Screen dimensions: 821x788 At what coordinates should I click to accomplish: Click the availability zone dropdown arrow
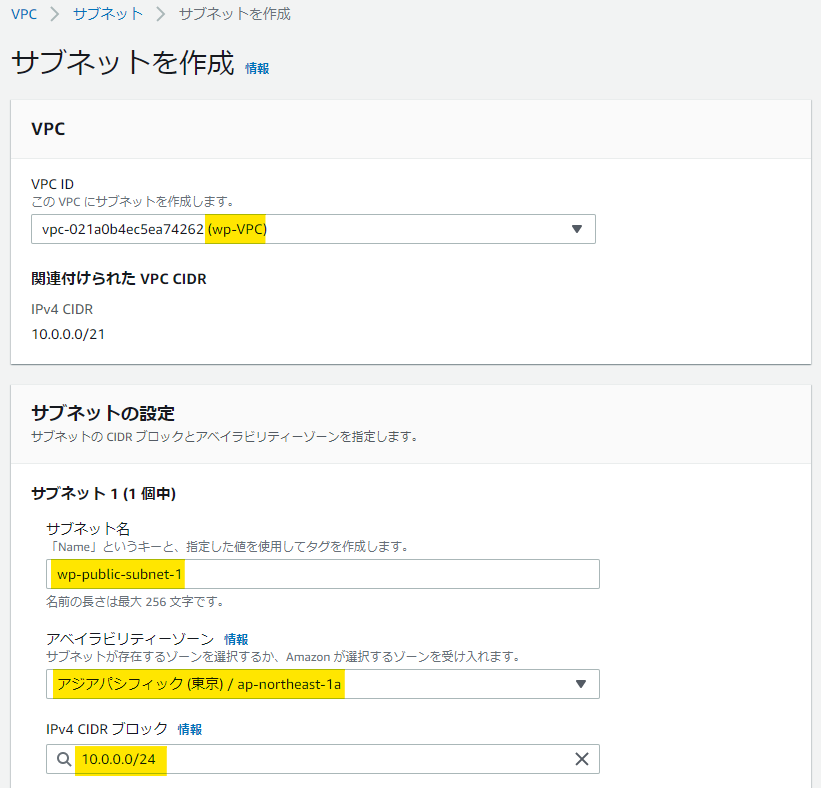580,684
